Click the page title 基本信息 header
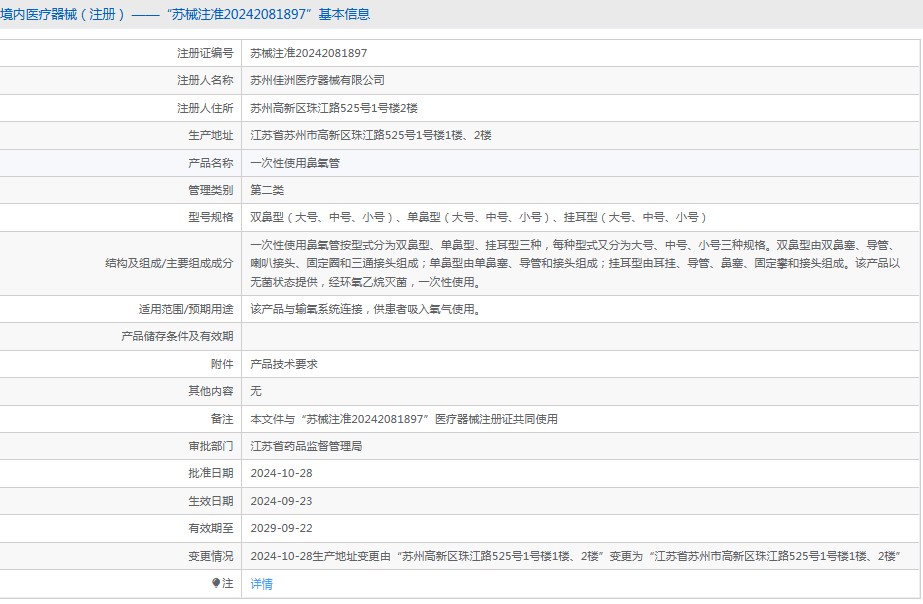 (185, 14)
